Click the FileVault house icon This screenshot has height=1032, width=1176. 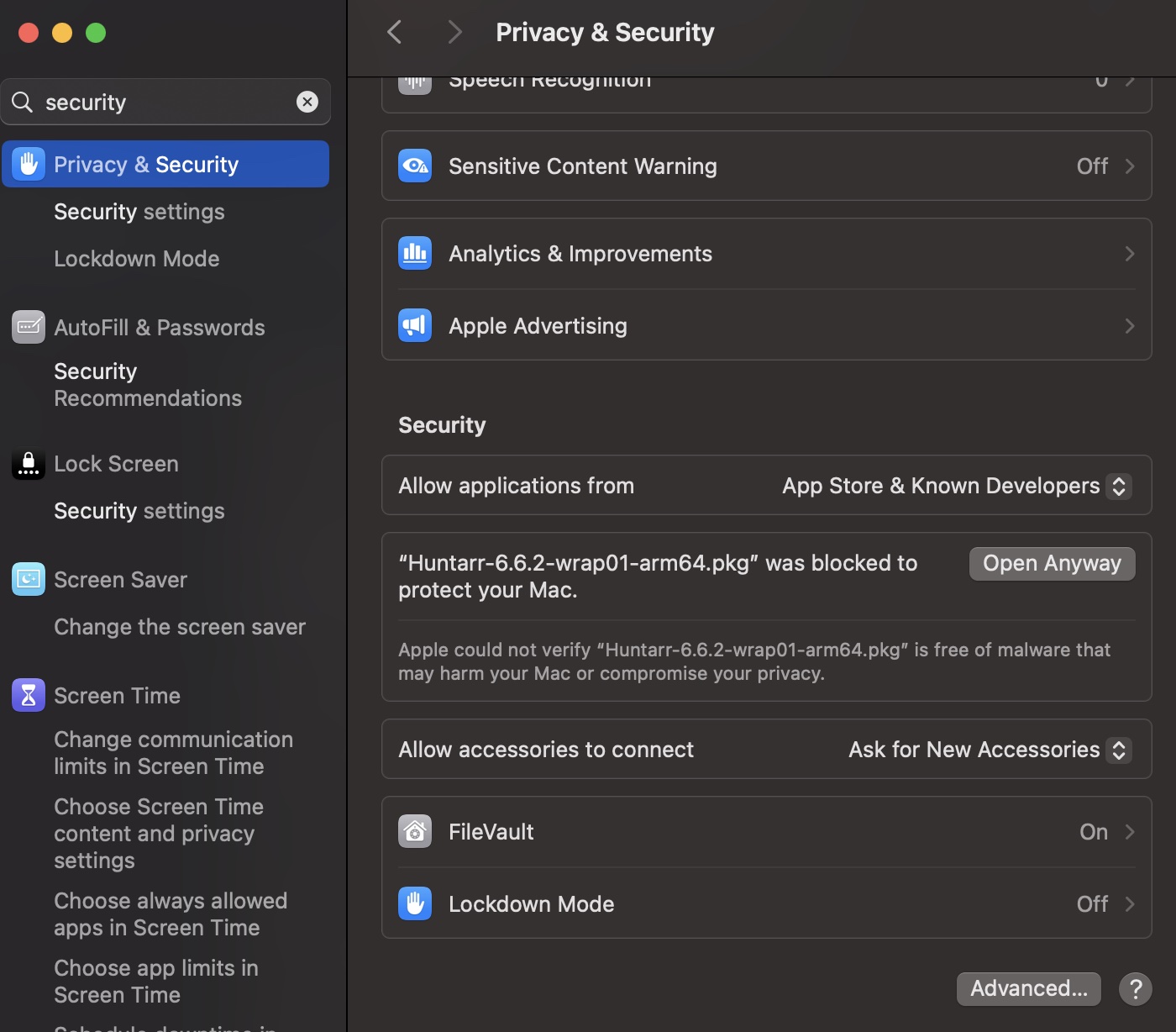415,831
